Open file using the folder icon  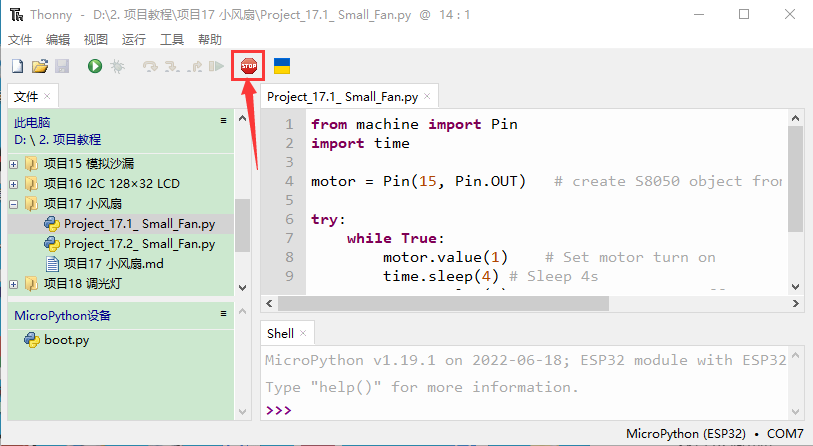coord(40,66)
